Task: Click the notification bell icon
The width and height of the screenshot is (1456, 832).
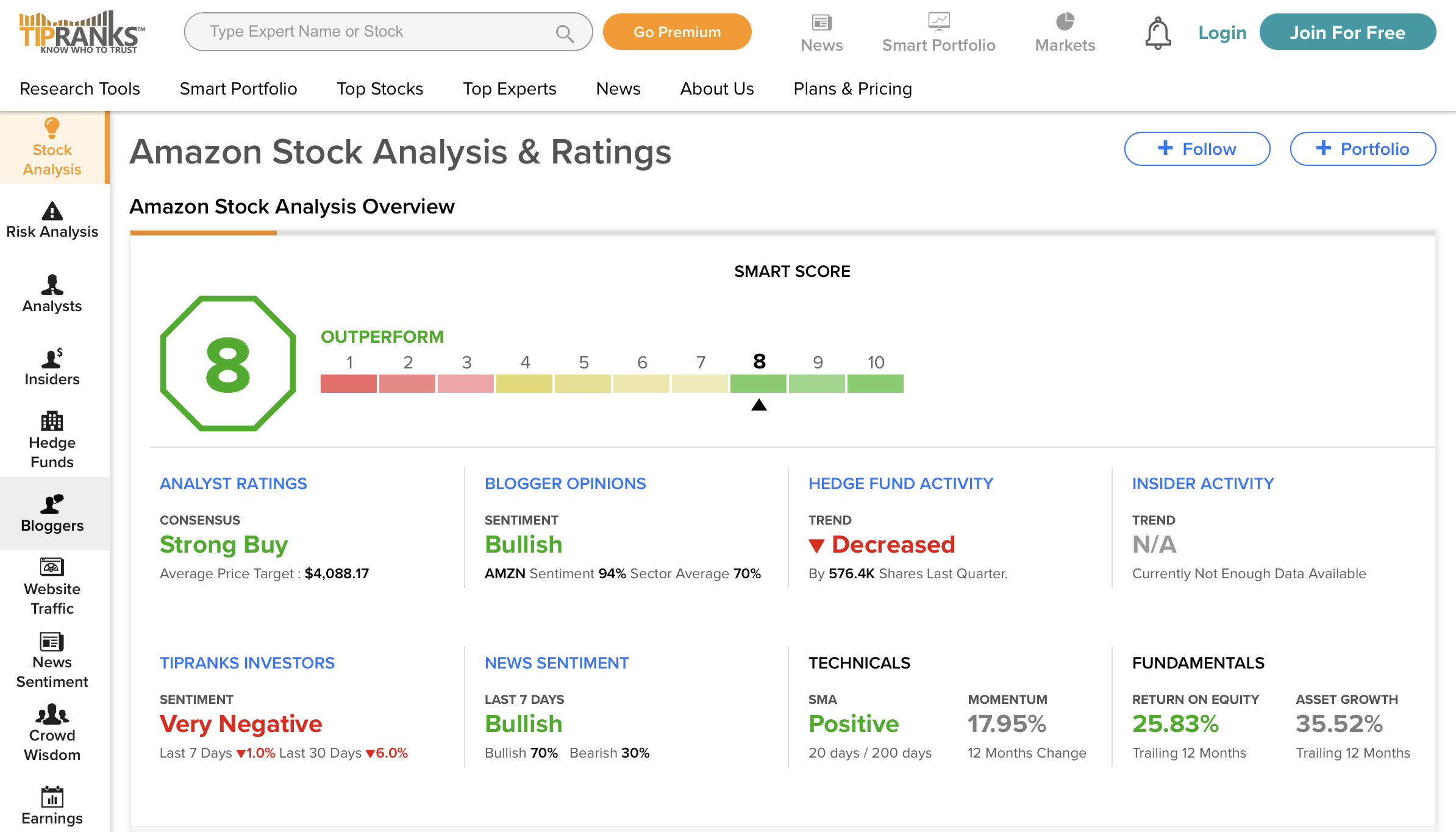Action: [1157, 33]
